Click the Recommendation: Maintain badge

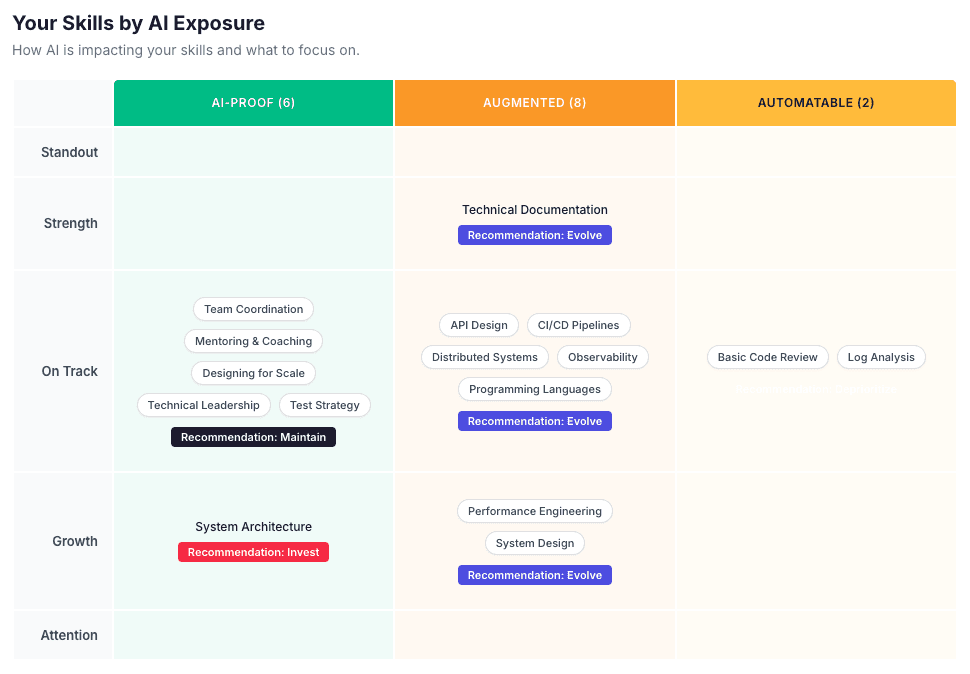[254, 437]
